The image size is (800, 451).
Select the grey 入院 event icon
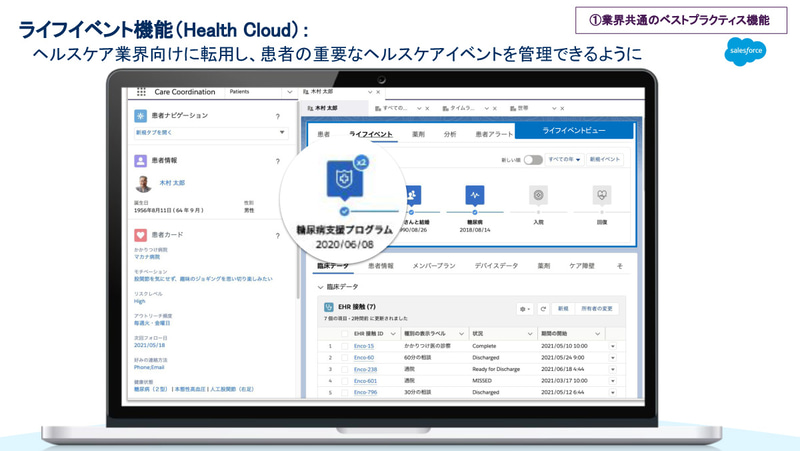538,194
